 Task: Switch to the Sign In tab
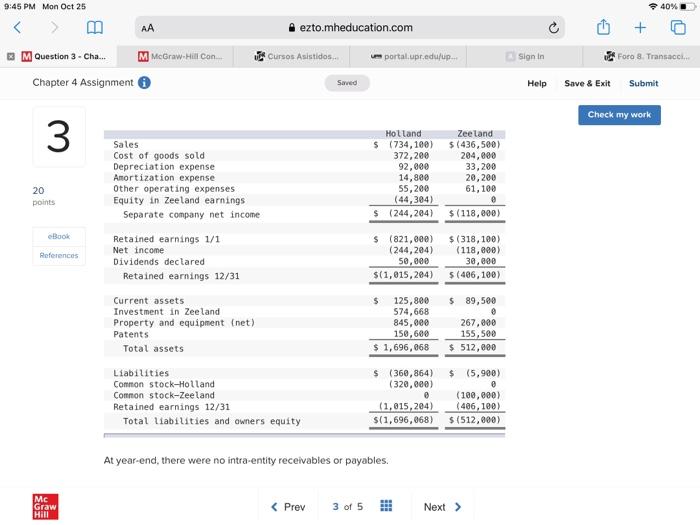click(525, 56)
